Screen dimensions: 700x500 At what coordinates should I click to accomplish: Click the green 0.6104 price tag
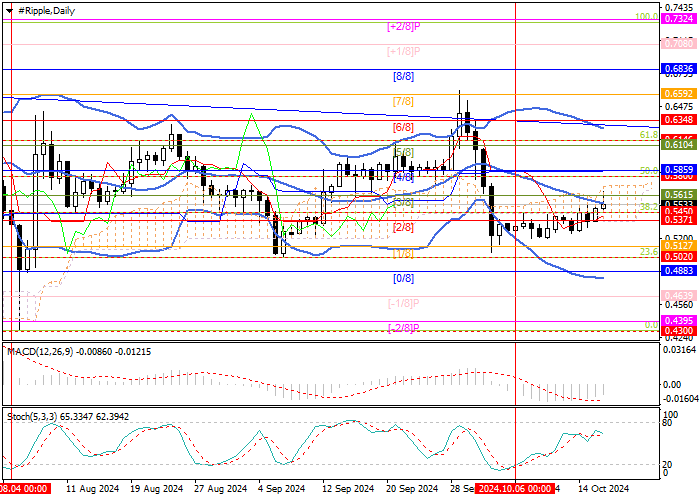coord(679,145)
